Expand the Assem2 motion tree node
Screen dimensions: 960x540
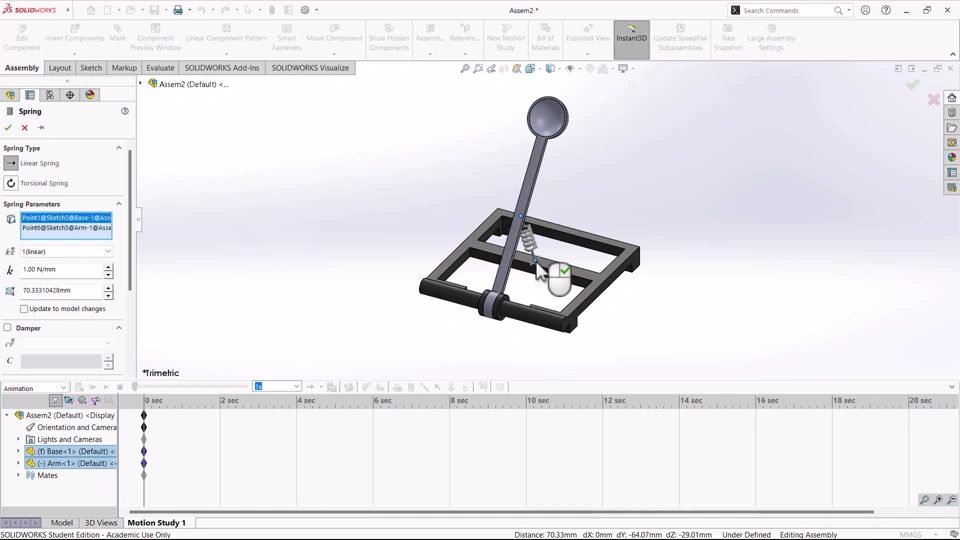7,415
